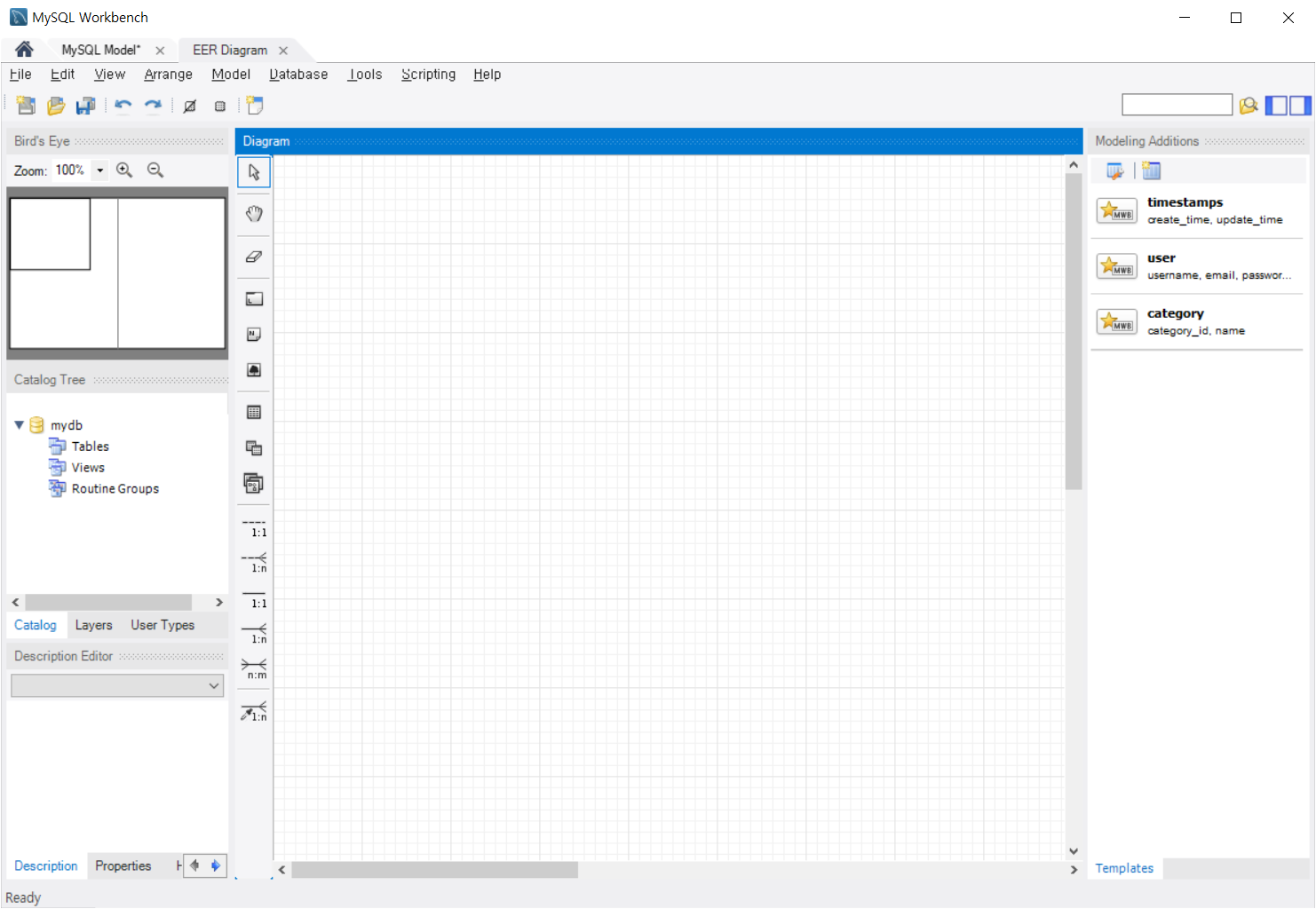
Task: Undo the last action
Action: tap(123, 106)
